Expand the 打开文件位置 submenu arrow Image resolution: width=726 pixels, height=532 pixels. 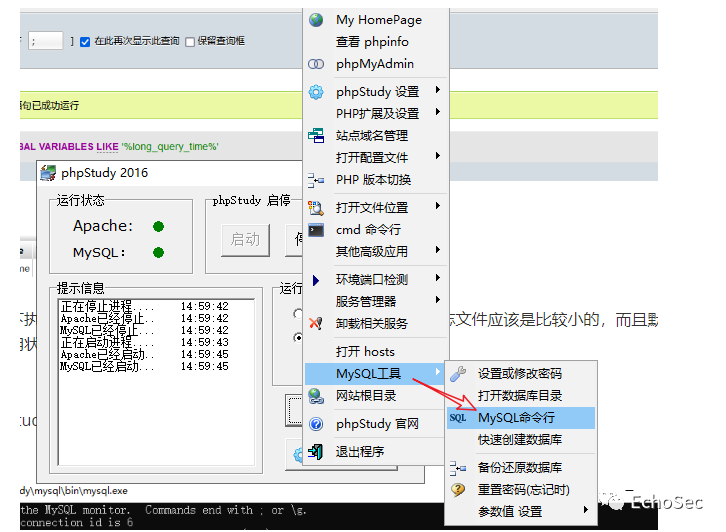438,206
